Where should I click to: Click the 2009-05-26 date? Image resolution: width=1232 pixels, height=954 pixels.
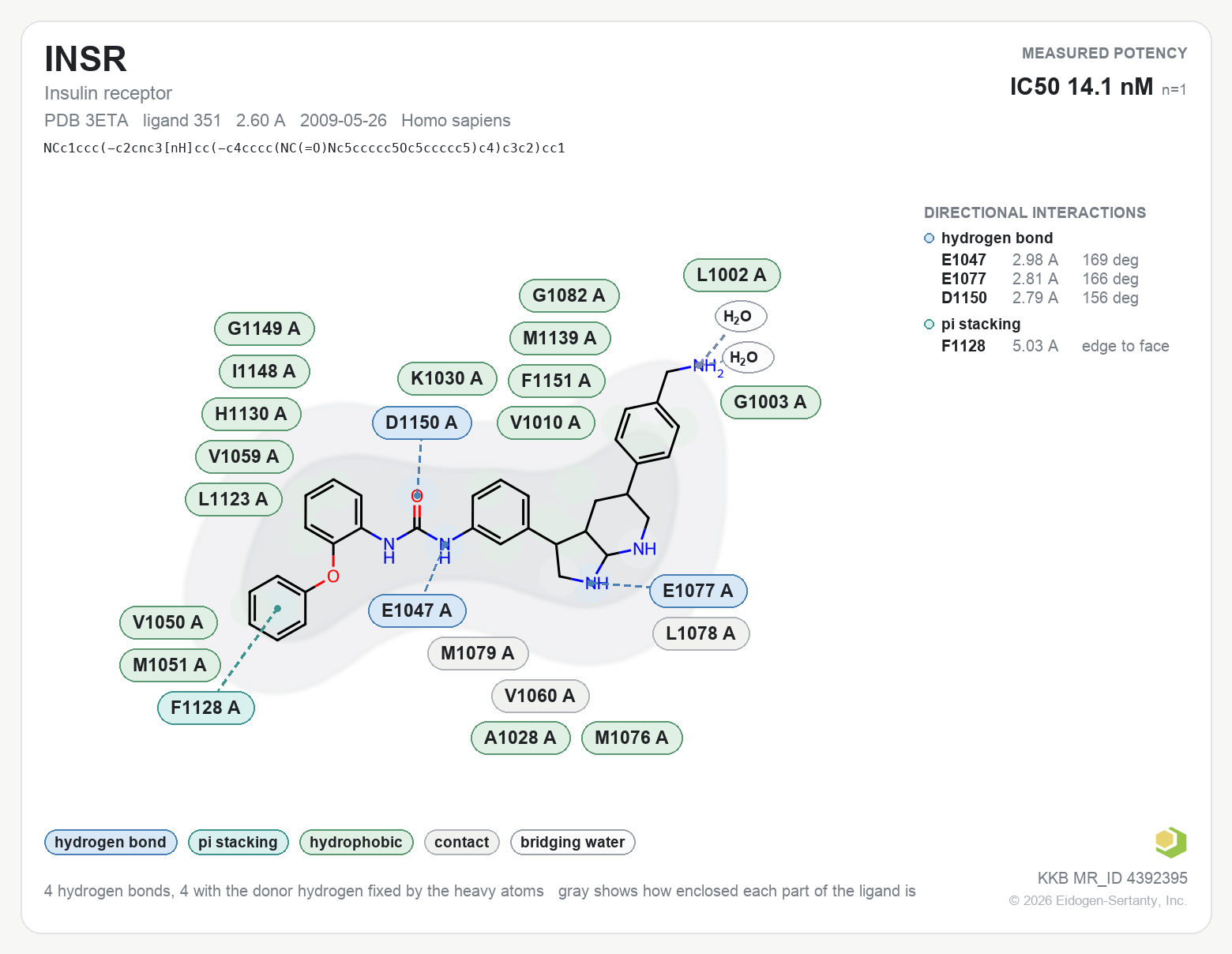[x=344, y=121]
